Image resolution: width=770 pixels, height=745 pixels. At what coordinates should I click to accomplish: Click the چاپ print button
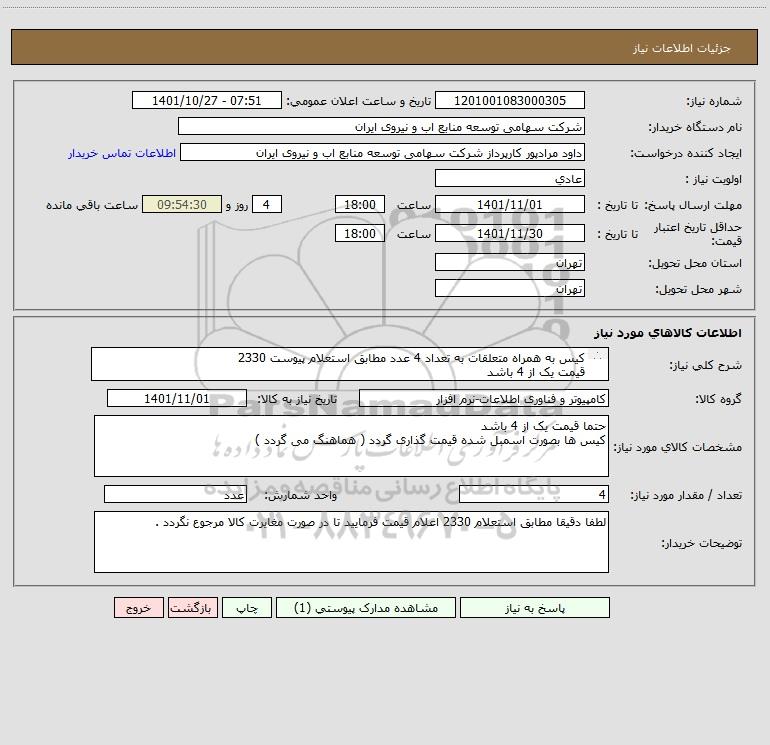(247, 608)
